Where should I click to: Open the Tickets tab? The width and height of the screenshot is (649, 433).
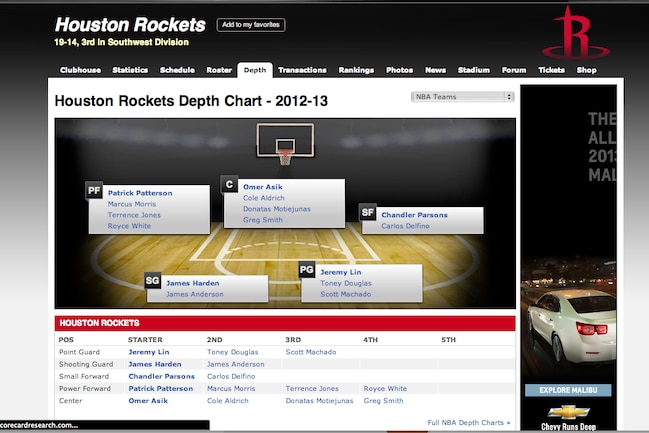tap(551, 70)
